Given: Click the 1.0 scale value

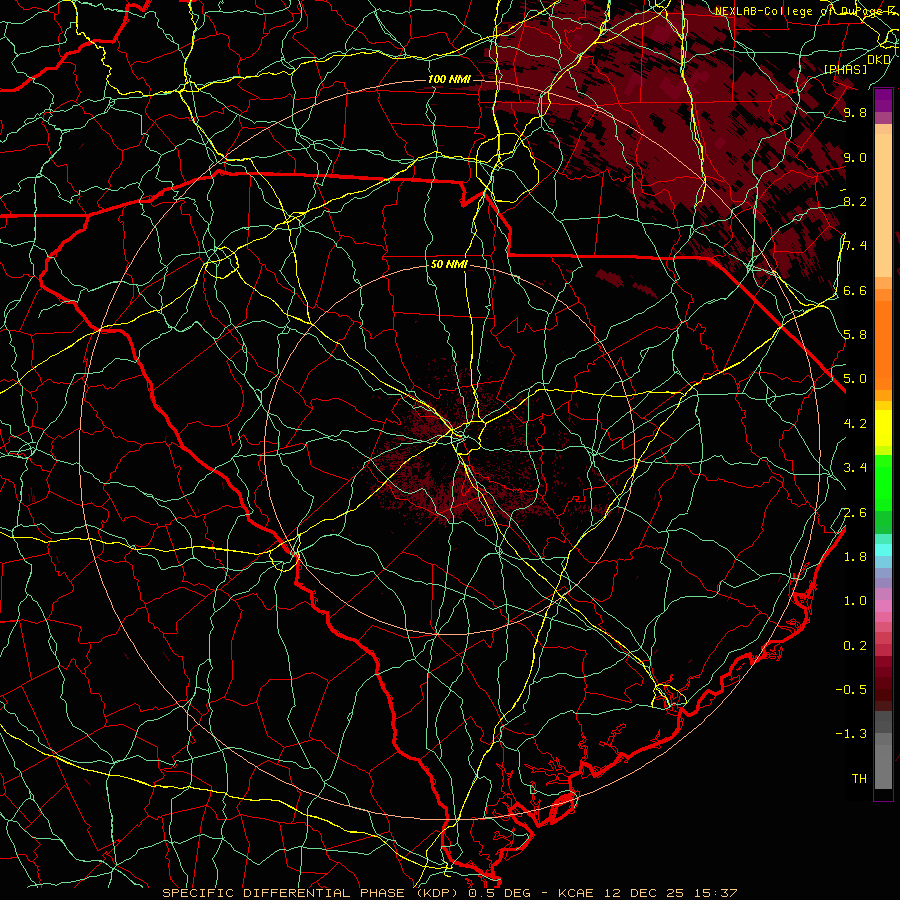Looking at the screenshot, I should click(x=855, y=601).
